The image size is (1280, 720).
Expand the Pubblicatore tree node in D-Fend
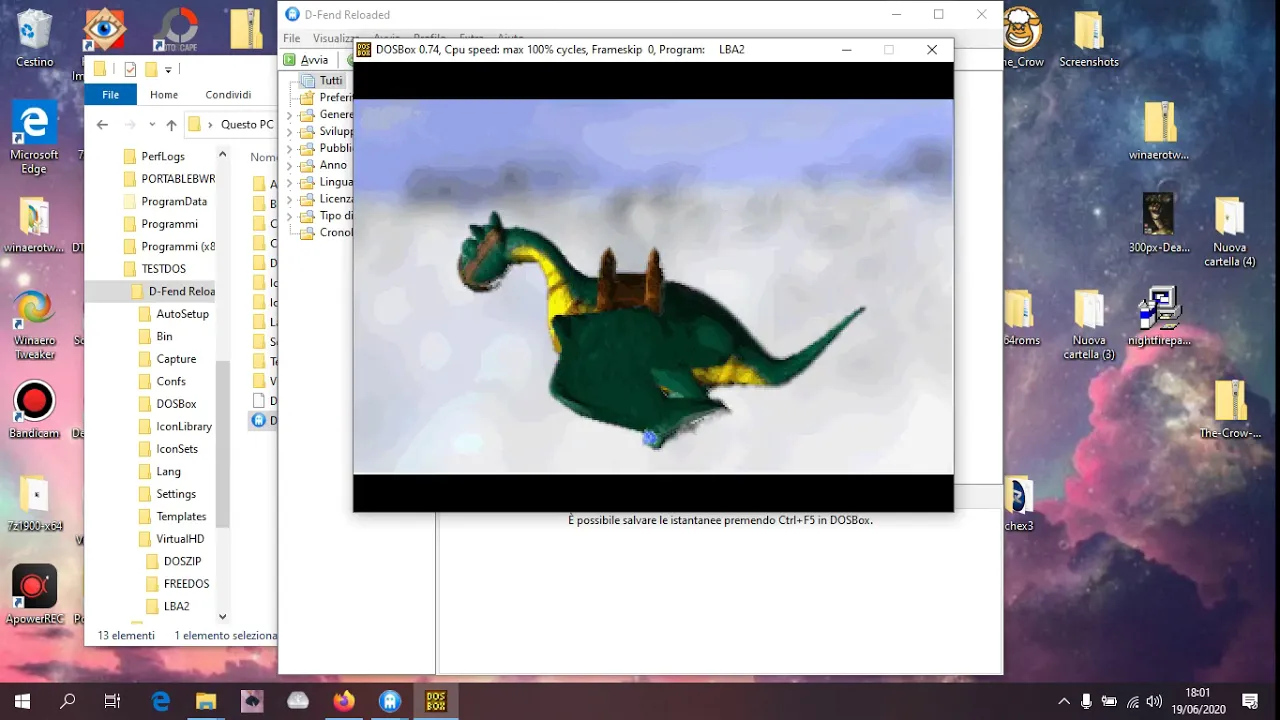click(289, 149)
